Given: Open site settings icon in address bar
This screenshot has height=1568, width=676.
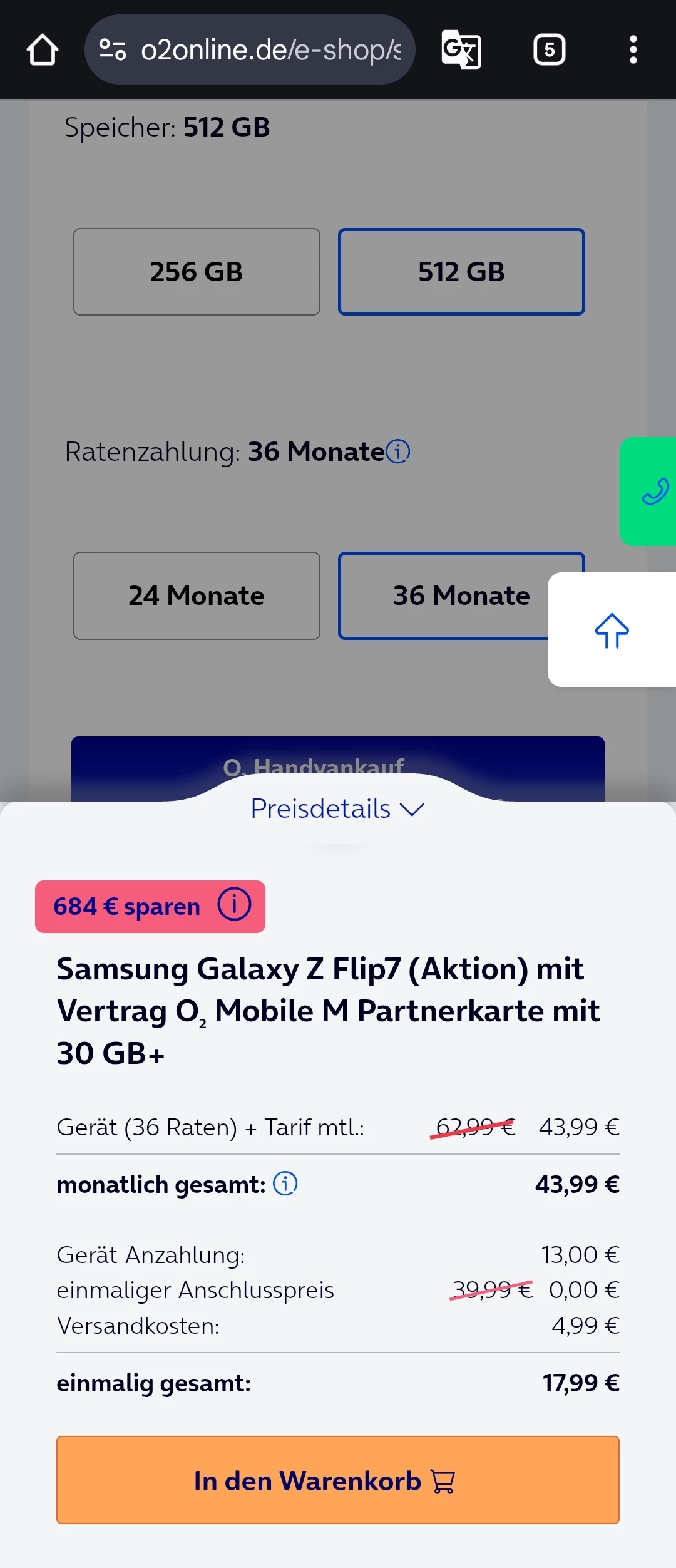Looking at the screenshot, I should coord(113,50).
